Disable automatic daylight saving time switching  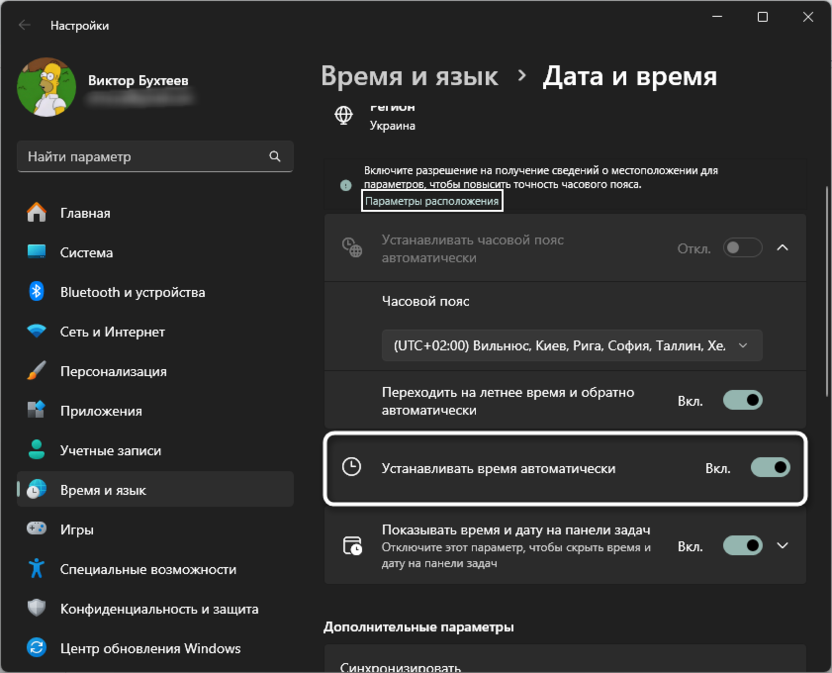[742, 399]
